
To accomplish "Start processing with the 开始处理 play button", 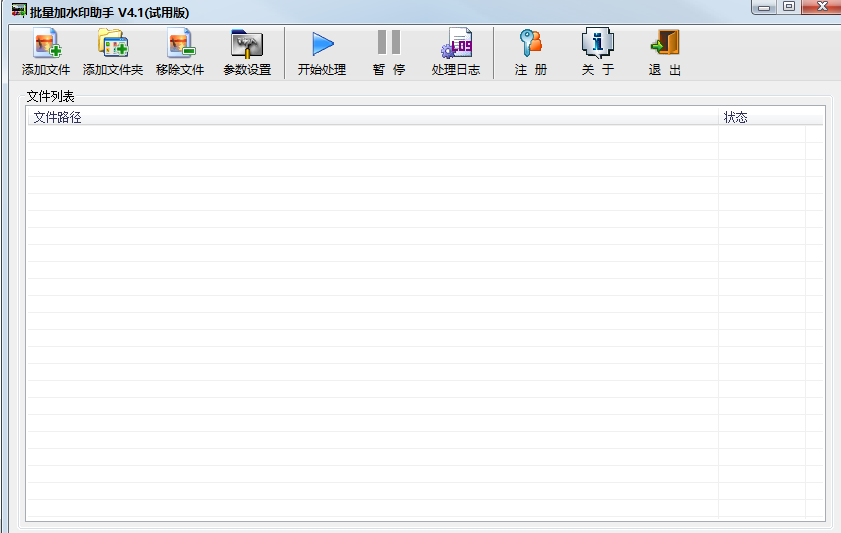I will coord(321,45).
